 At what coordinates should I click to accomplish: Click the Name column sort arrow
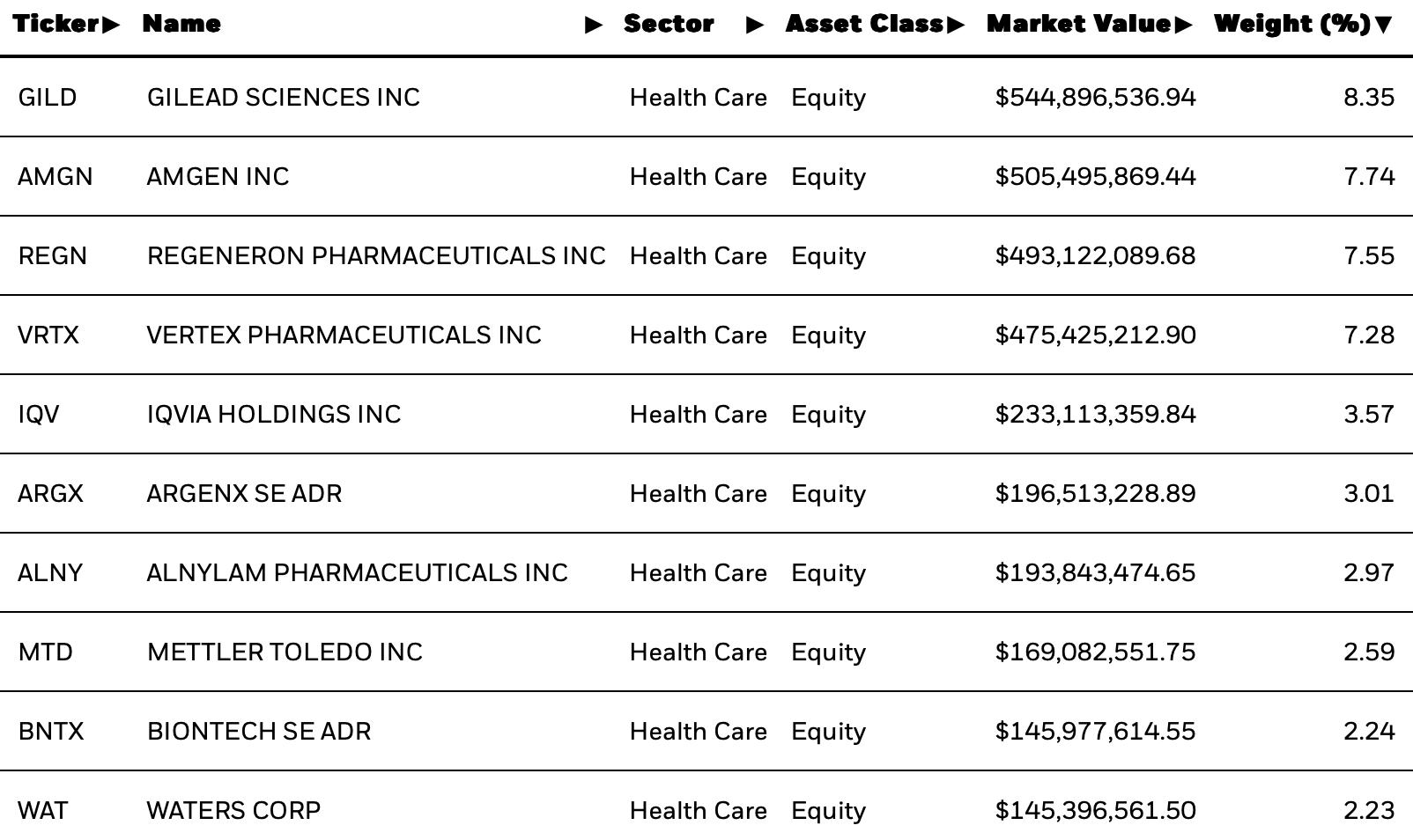(595, 25)
